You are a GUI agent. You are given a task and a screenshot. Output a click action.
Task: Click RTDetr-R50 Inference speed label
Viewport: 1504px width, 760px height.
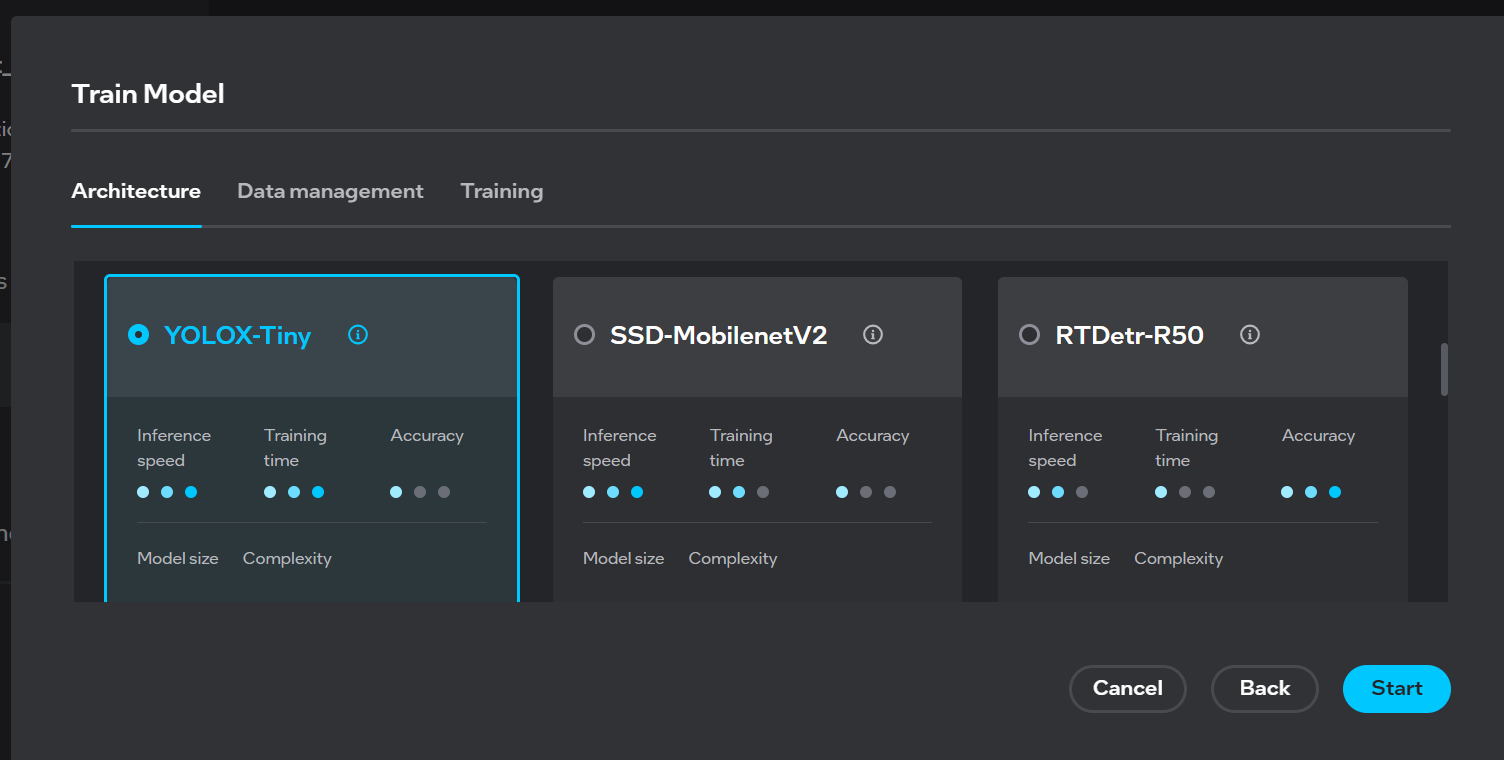1065,448
